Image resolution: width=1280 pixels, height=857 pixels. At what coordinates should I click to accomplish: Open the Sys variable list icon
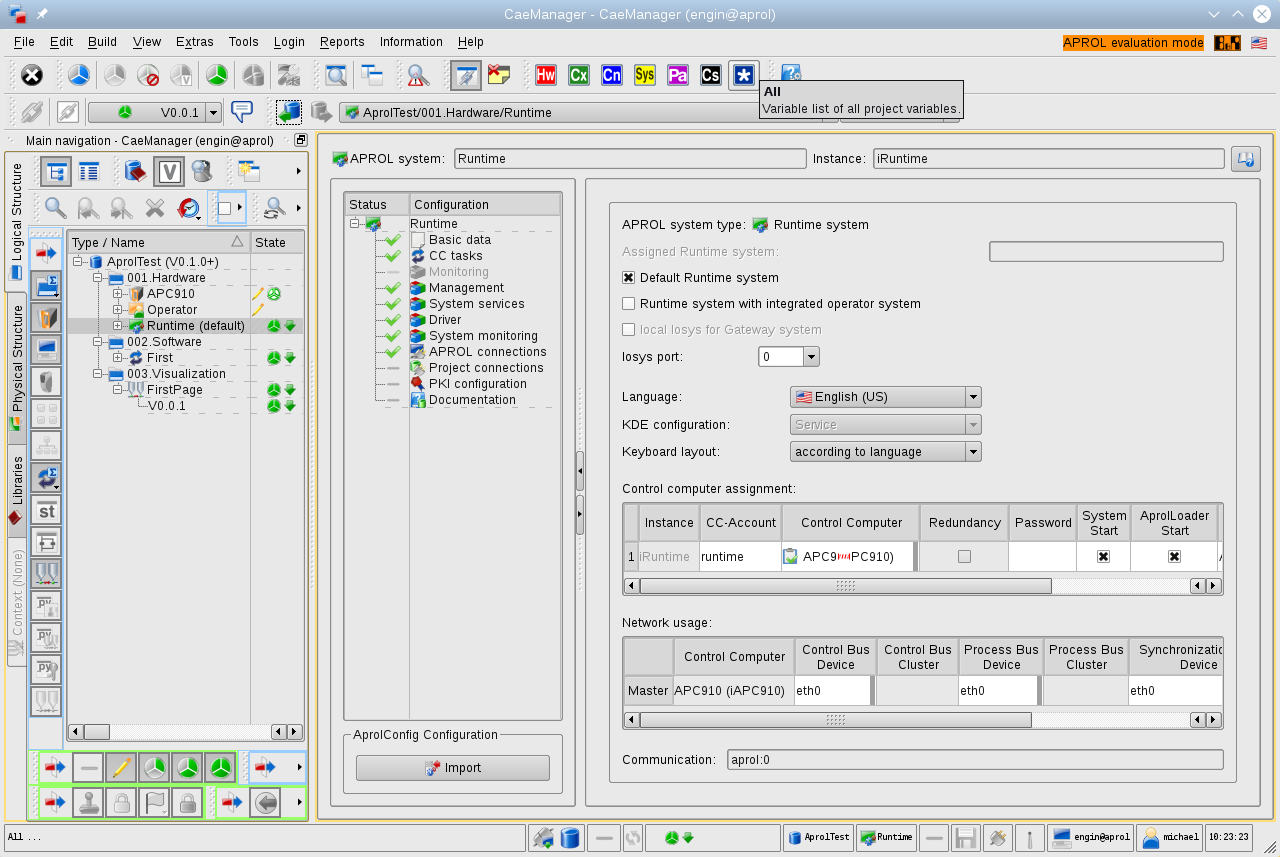point(644,75)
